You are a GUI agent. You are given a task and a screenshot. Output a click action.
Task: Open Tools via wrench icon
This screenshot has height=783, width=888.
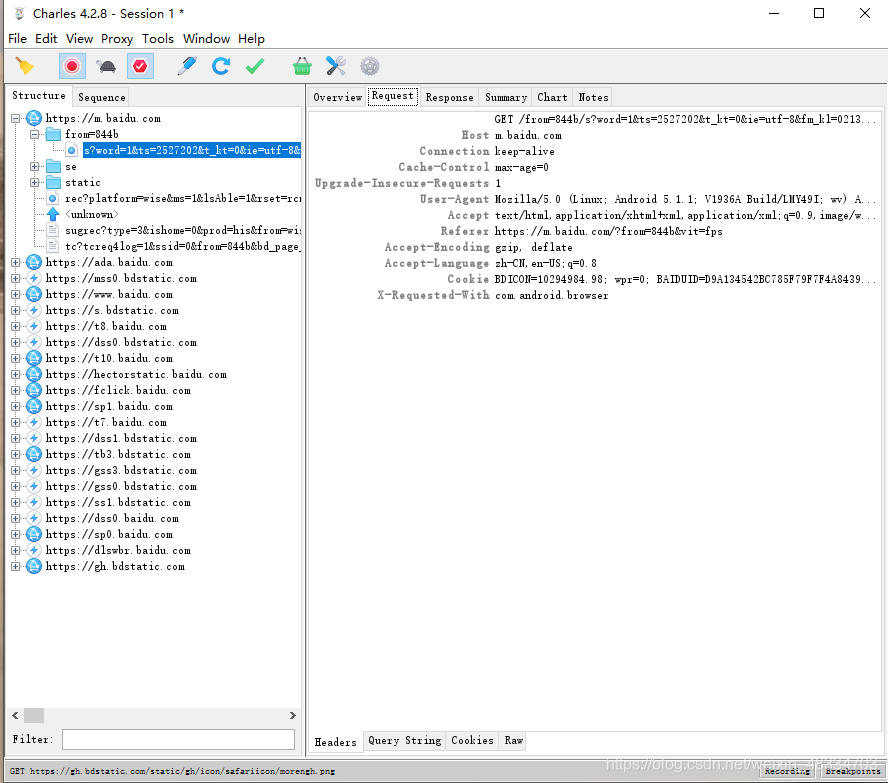[336, 66]
